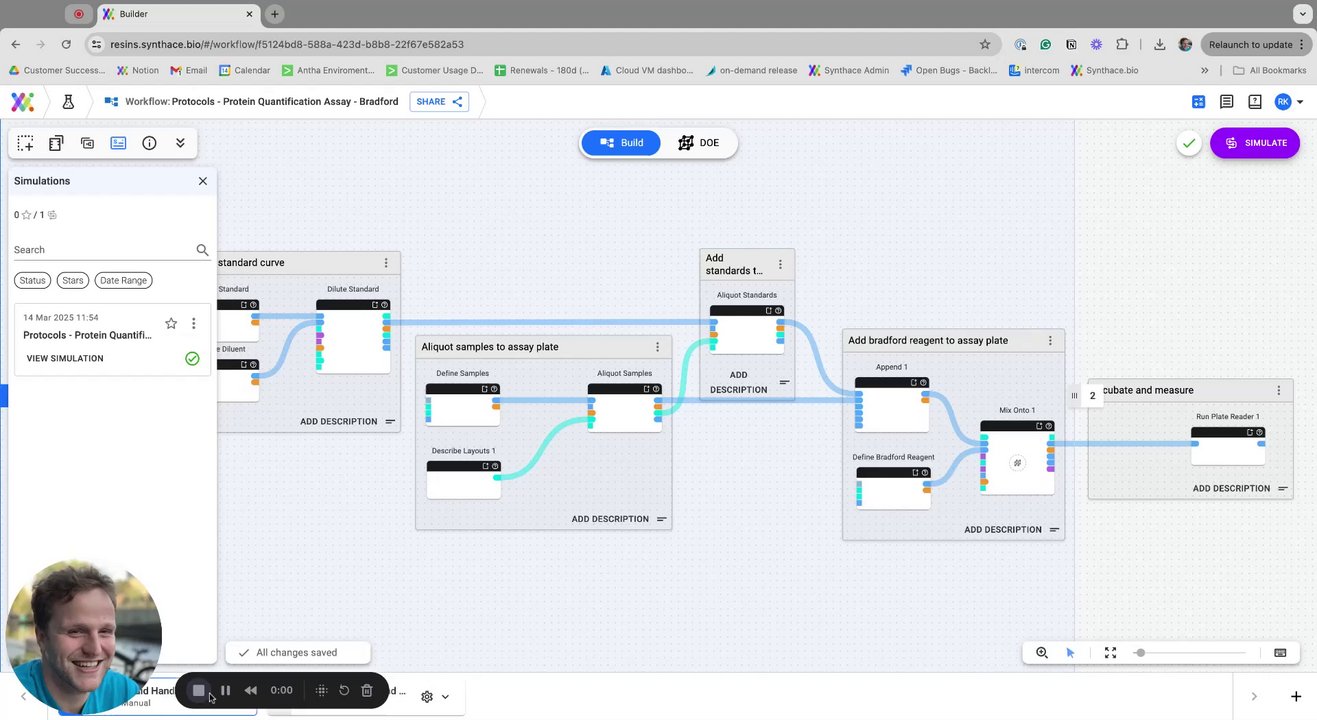
Task: Open the Stars filter chip
Action: click(73, 280)
